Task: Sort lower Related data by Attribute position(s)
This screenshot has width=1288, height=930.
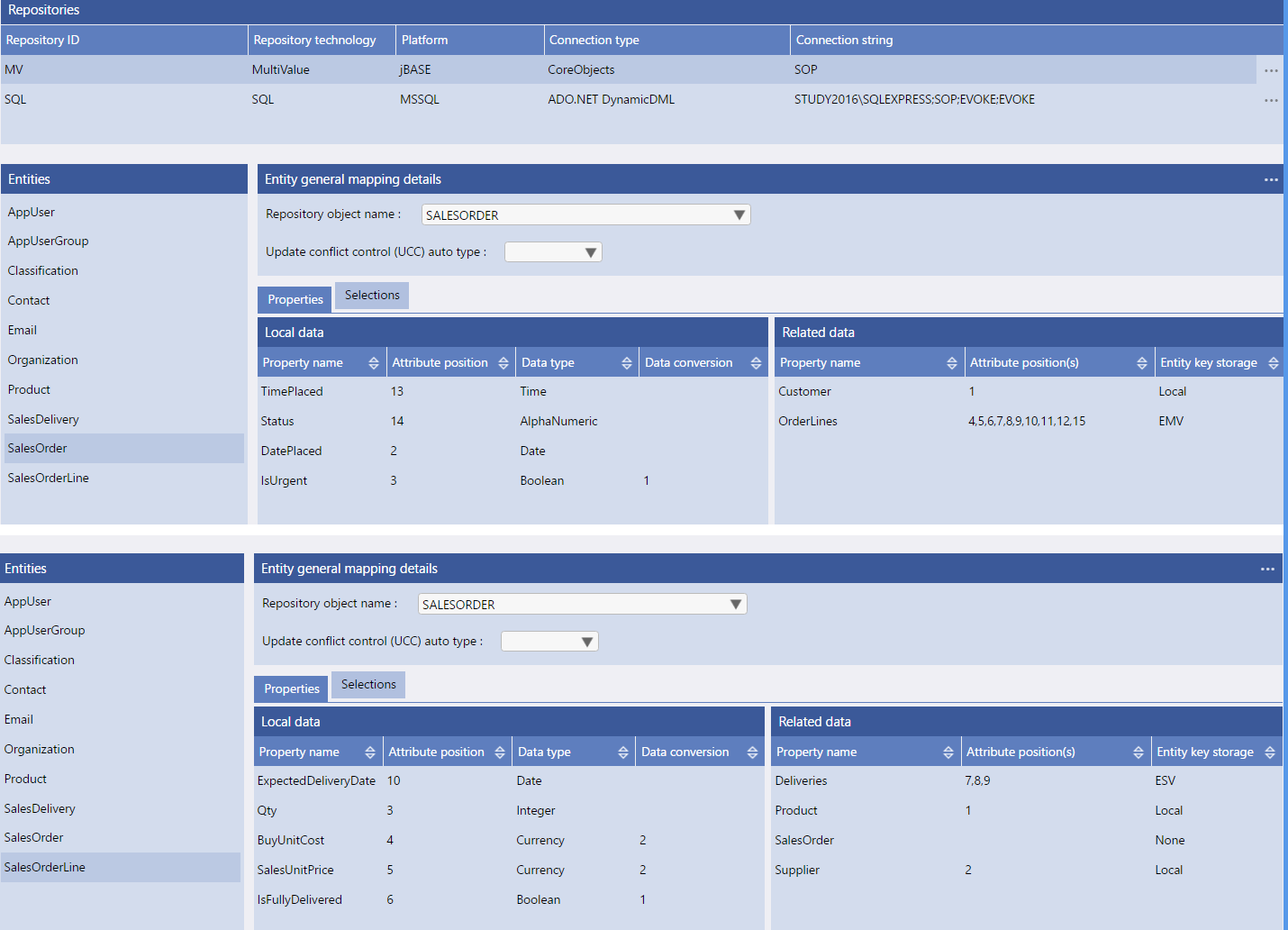Action: tap(1138, 752)
